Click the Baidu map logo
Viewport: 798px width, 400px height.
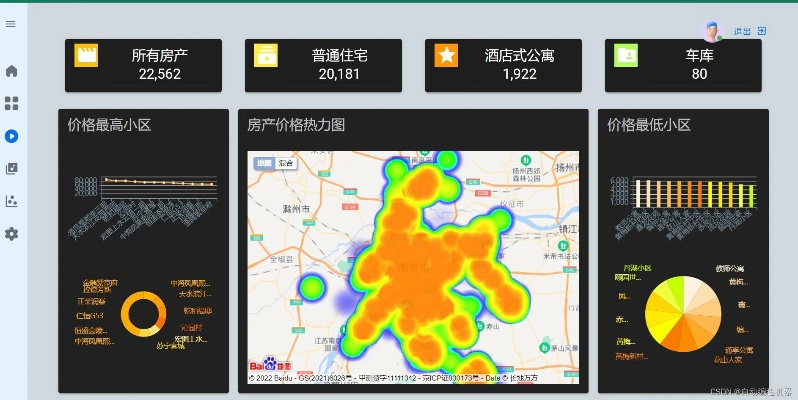(x=270, y=364)
